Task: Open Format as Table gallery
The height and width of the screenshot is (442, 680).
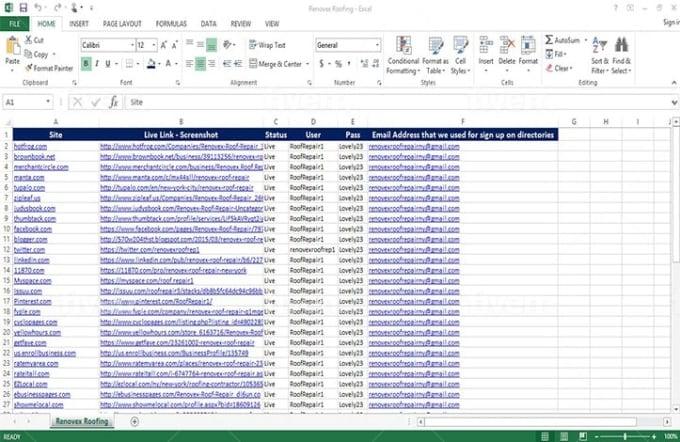Action: pyautogui.click(x=435, y=55)
